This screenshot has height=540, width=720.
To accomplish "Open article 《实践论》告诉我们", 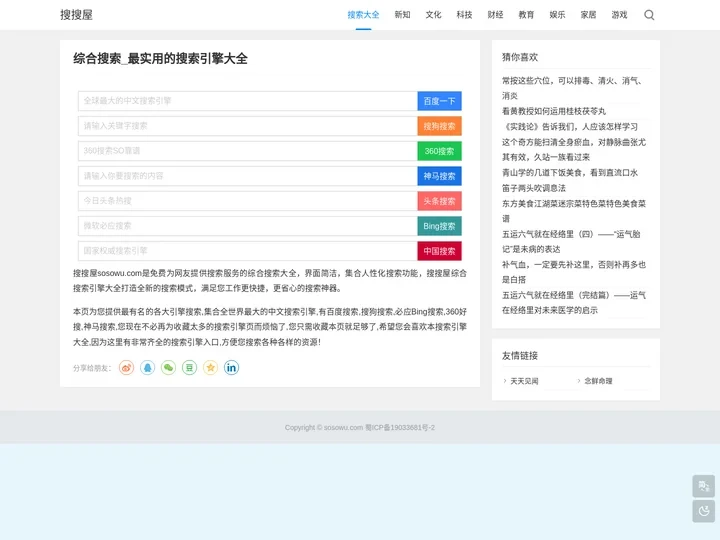I will pos(570,127).
